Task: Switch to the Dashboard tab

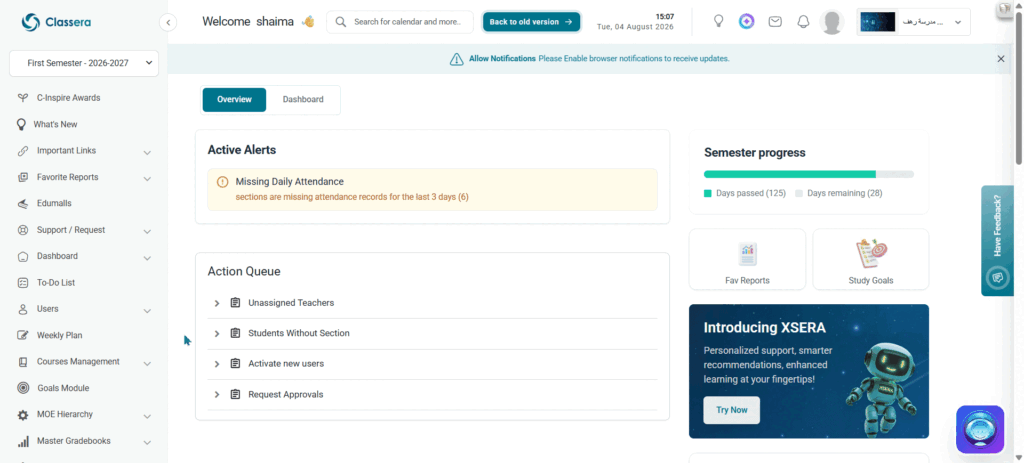Action: click(303, 100)
